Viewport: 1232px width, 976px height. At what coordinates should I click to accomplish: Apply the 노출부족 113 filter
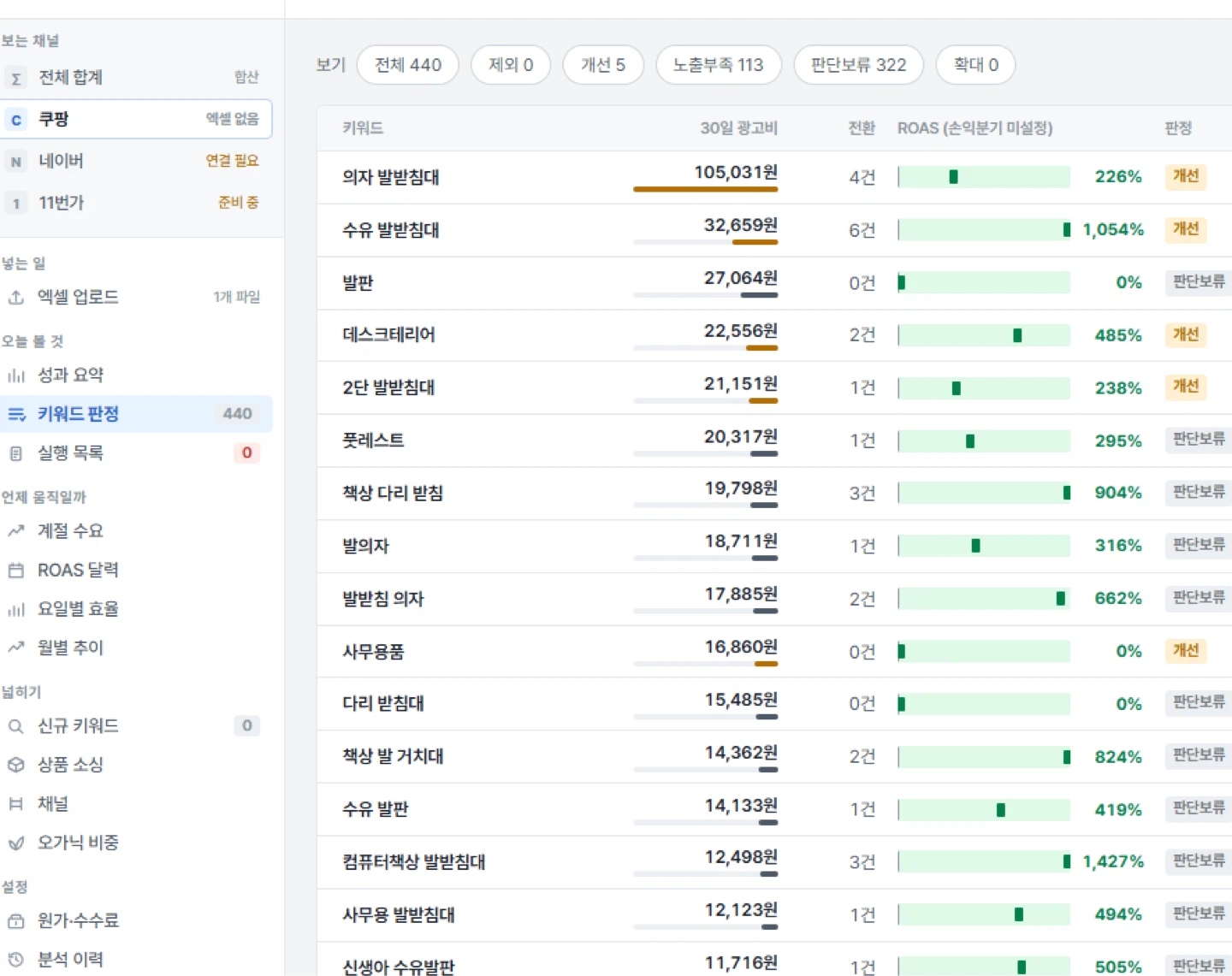(719, 65)
